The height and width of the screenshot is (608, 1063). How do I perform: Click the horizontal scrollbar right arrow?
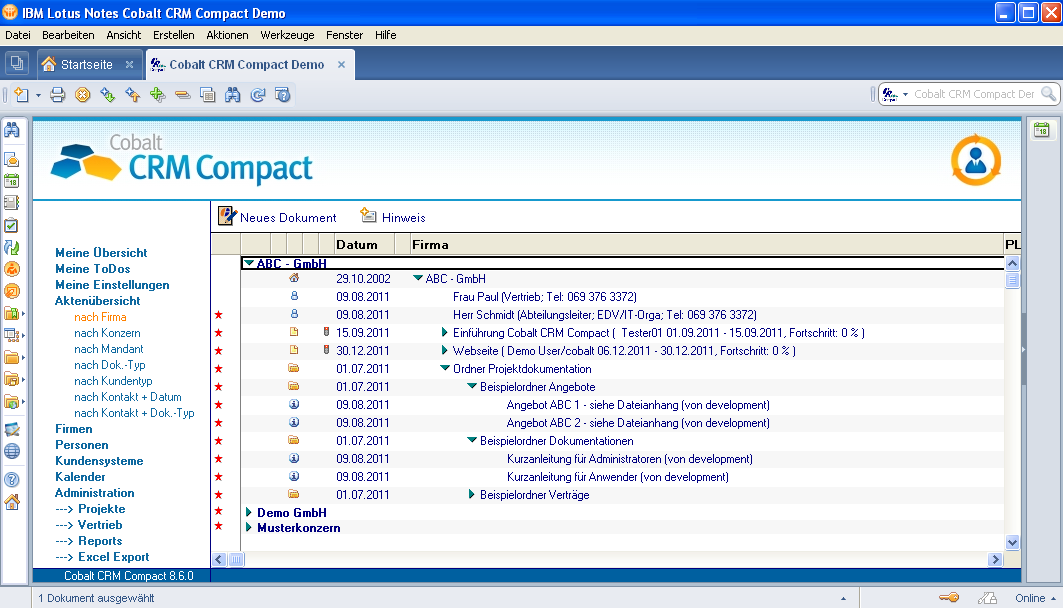[x=995, y=559]
